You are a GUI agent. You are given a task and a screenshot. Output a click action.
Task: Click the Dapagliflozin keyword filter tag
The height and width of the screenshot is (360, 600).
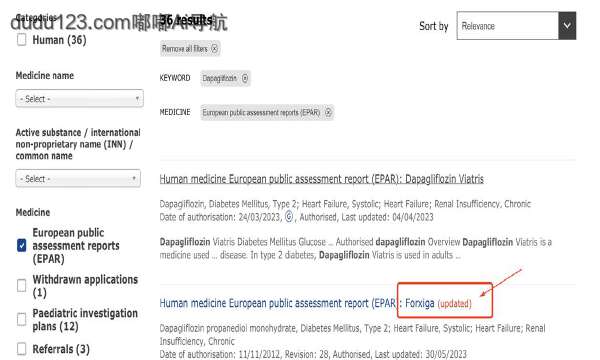click(225, 78)
